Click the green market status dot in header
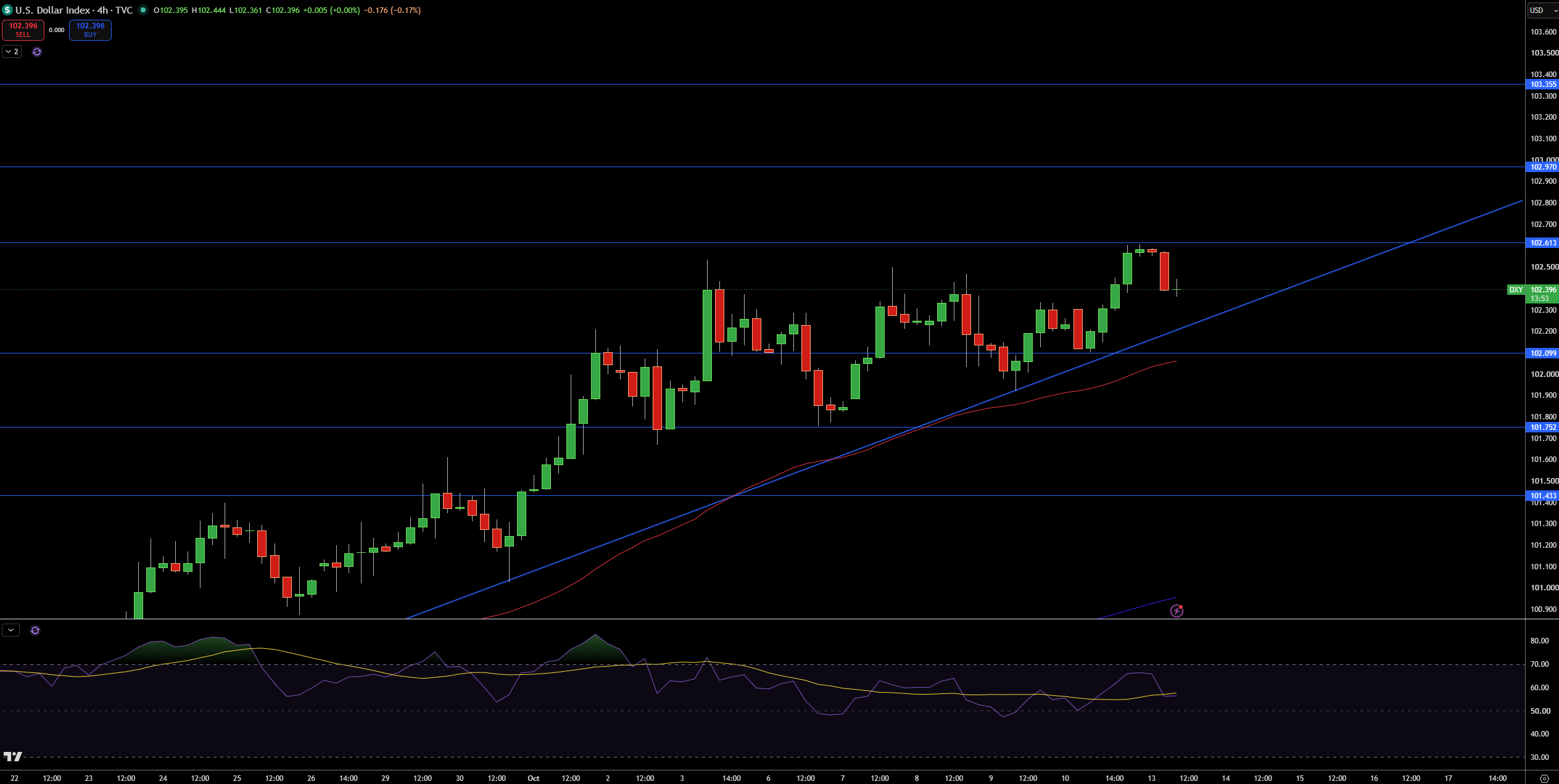This screenshot has width=1559, height=784. pyautogui.click(x=143, y=10)
